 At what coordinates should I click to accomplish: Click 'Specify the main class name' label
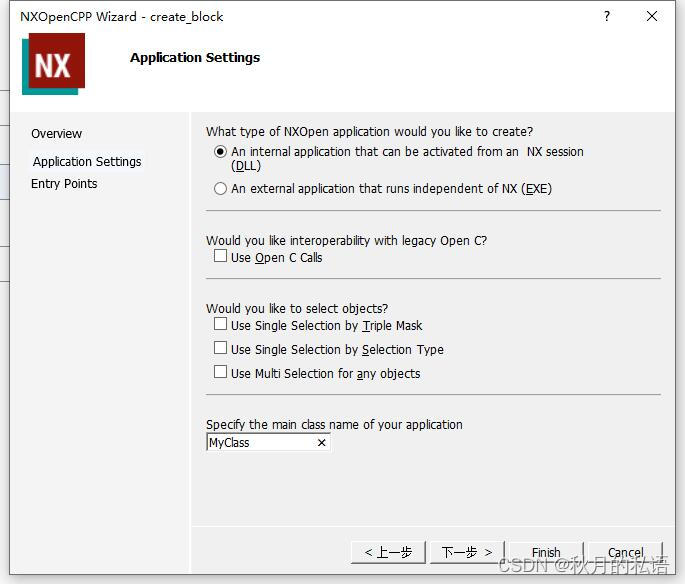(334, 425)
